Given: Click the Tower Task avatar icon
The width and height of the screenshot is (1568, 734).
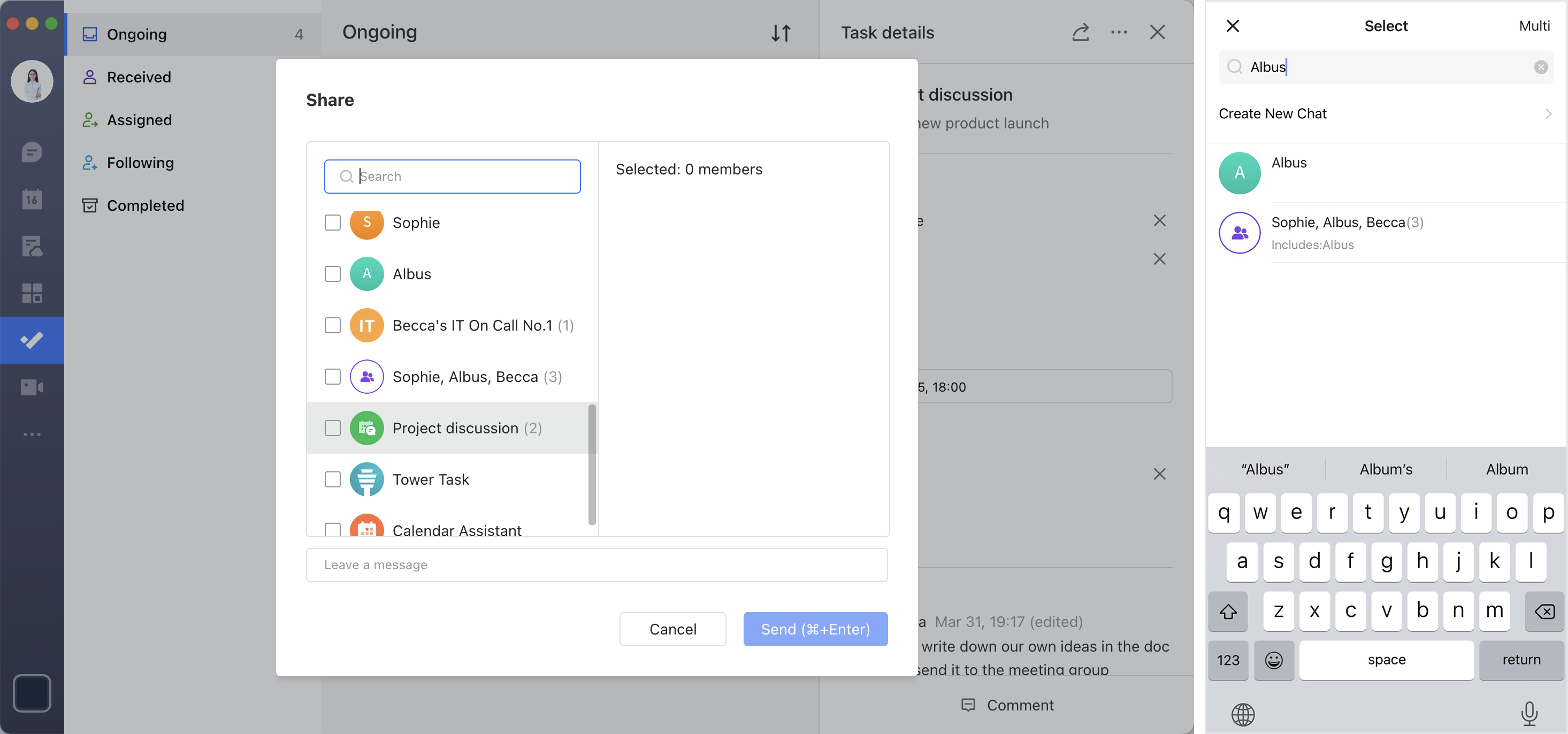Looking at the screenshot, I should (x=366, y=479).
